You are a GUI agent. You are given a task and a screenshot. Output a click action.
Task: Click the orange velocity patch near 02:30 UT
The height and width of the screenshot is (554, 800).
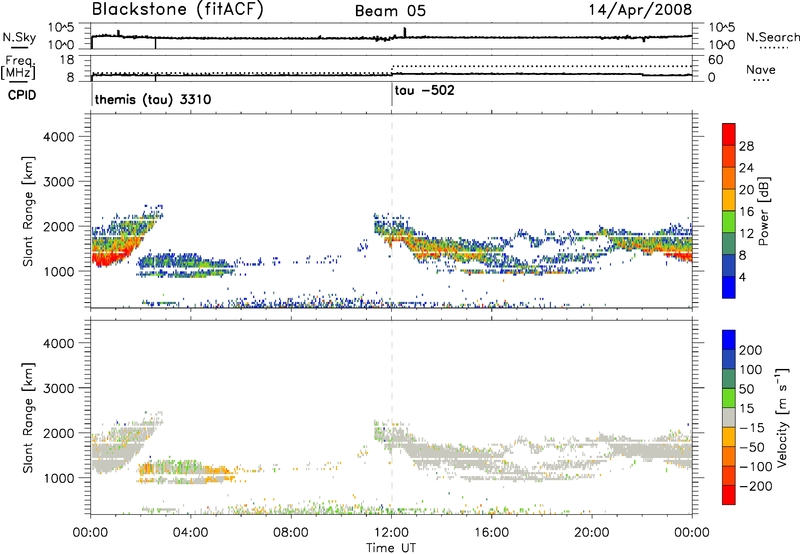tap(146, 468)
